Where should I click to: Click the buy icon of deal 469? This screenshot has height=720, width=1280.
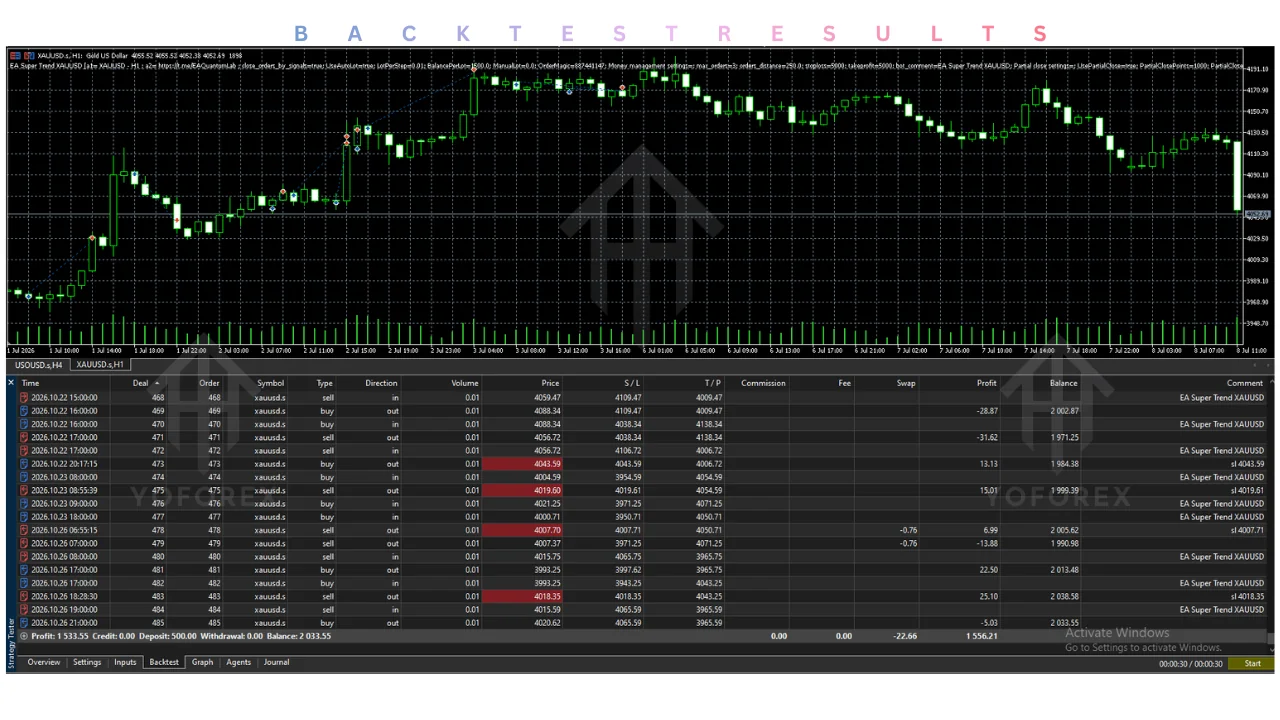tap(24, 411)
